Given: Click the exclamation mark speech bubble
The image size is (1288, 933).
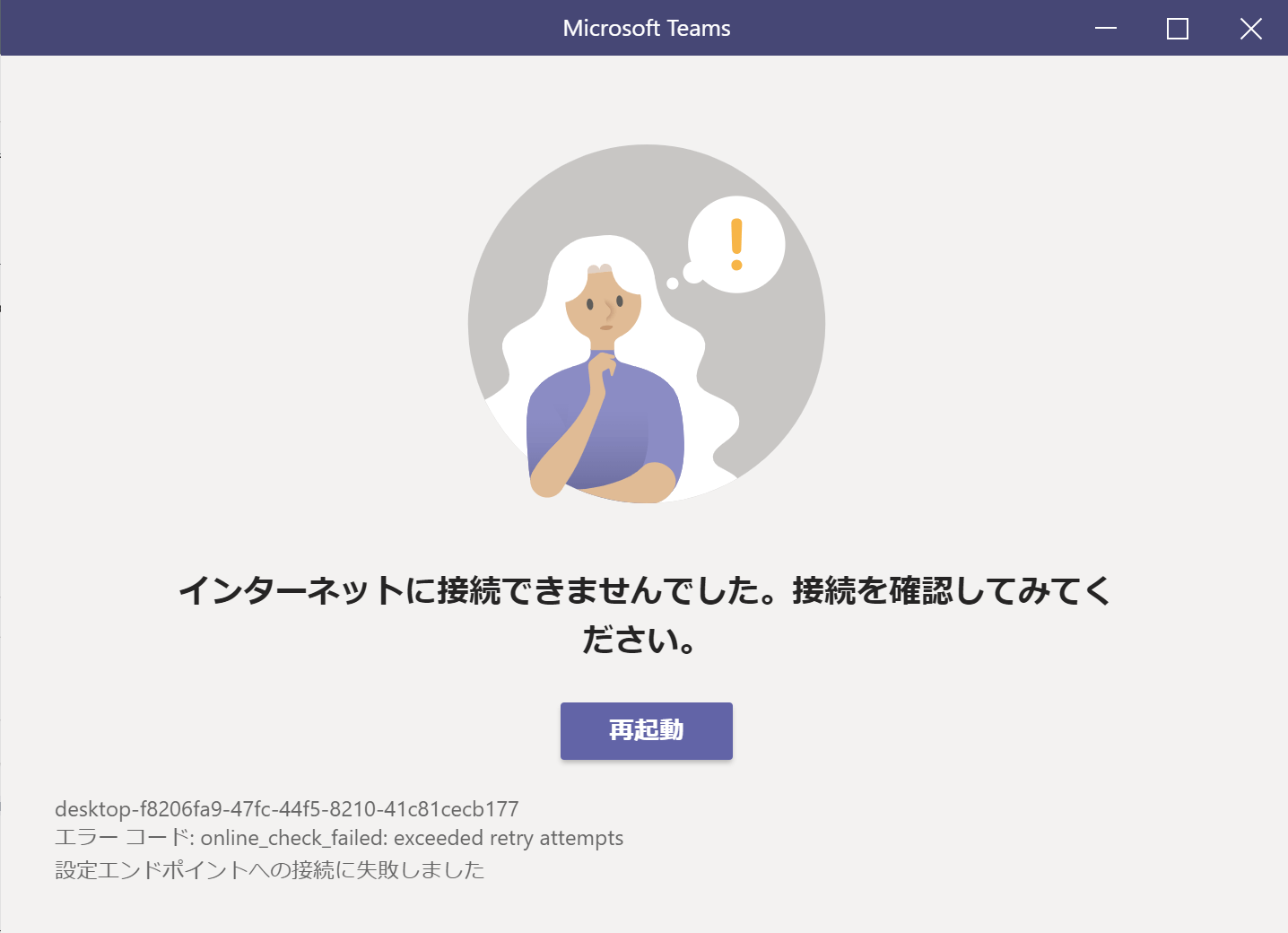Looking at the screenshot, I should click(735, 244).
